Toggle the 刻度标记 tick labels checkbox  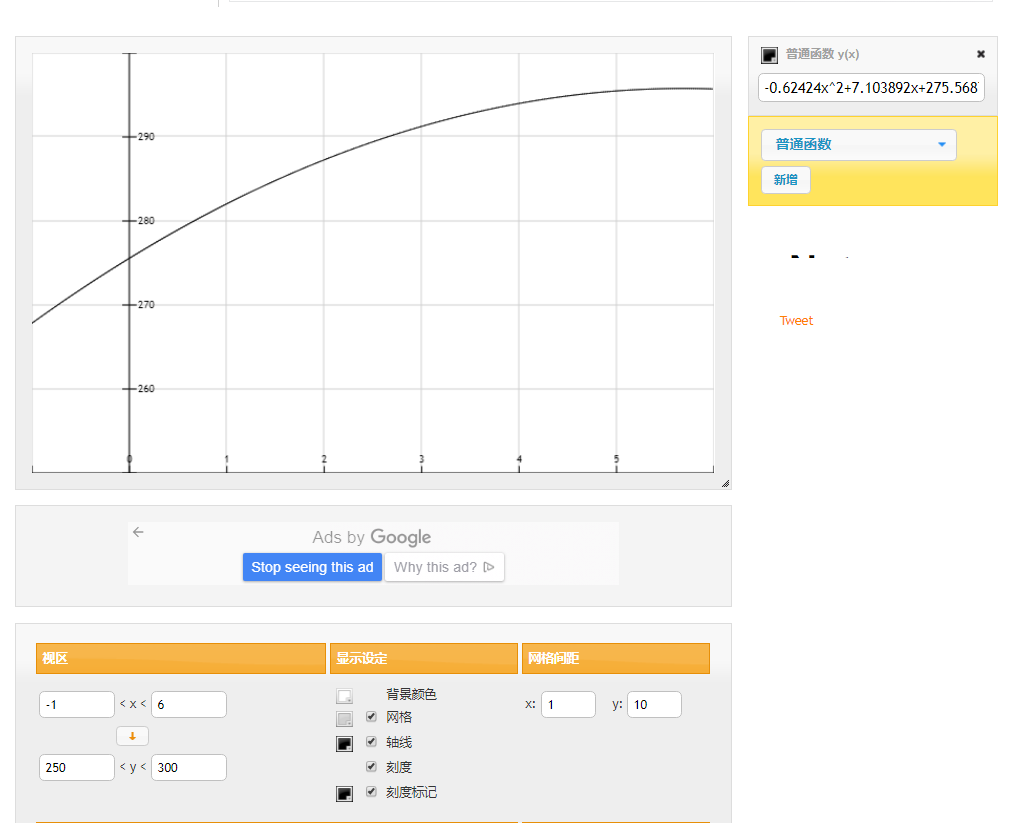tap(372, 791)
